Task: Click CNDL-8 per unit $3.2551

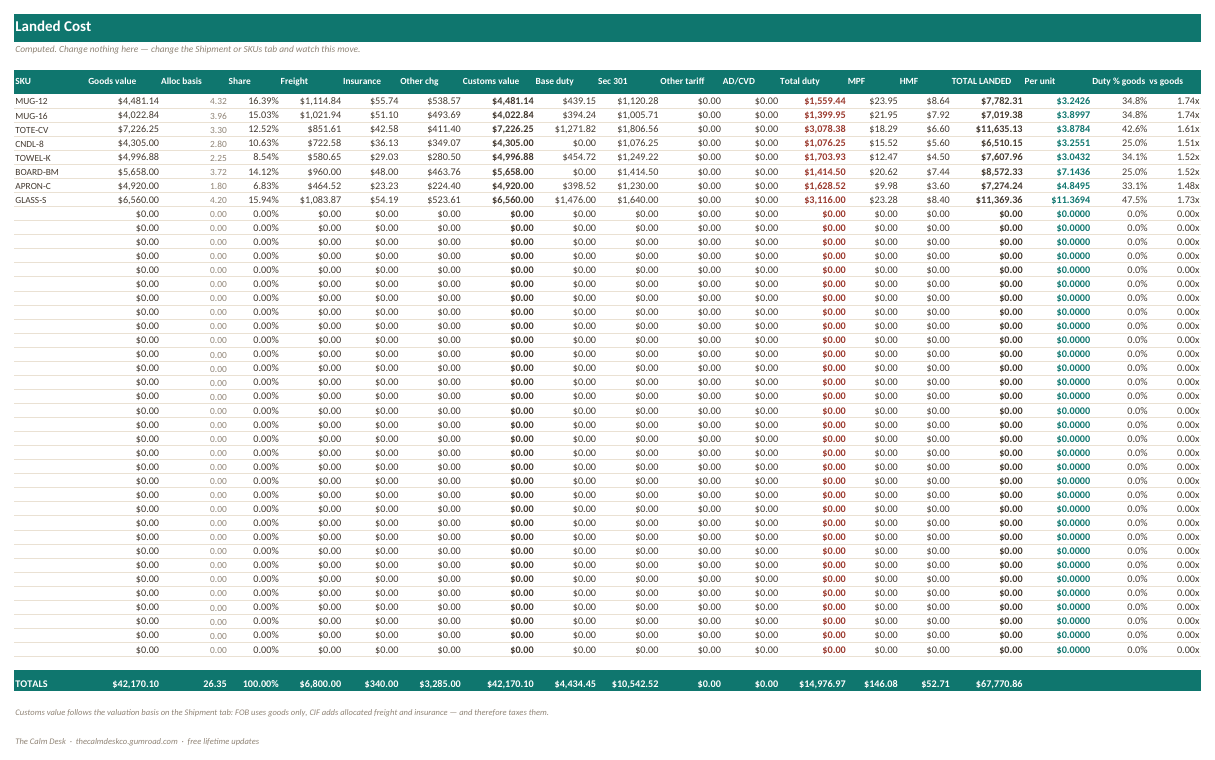Action: (x=1072, y=143)
